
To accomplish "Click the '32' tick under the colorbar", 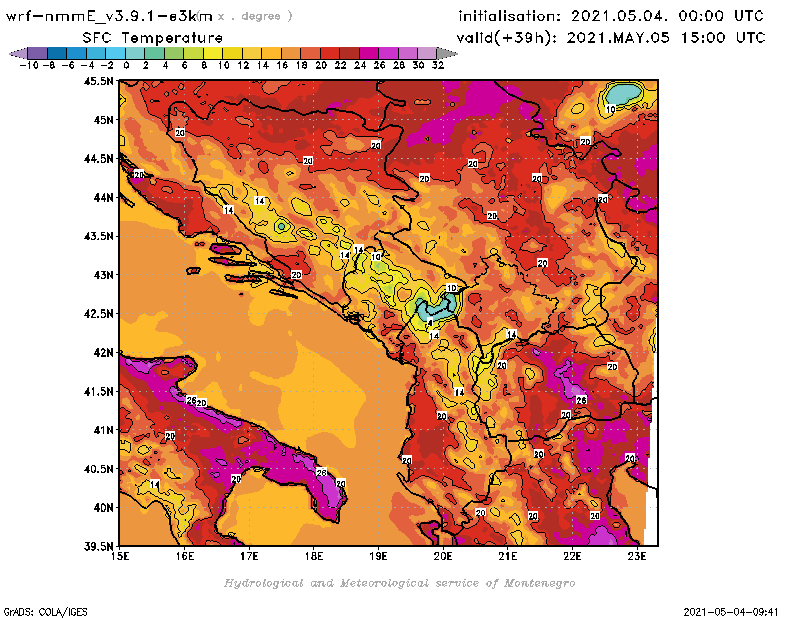I will 438,65.
